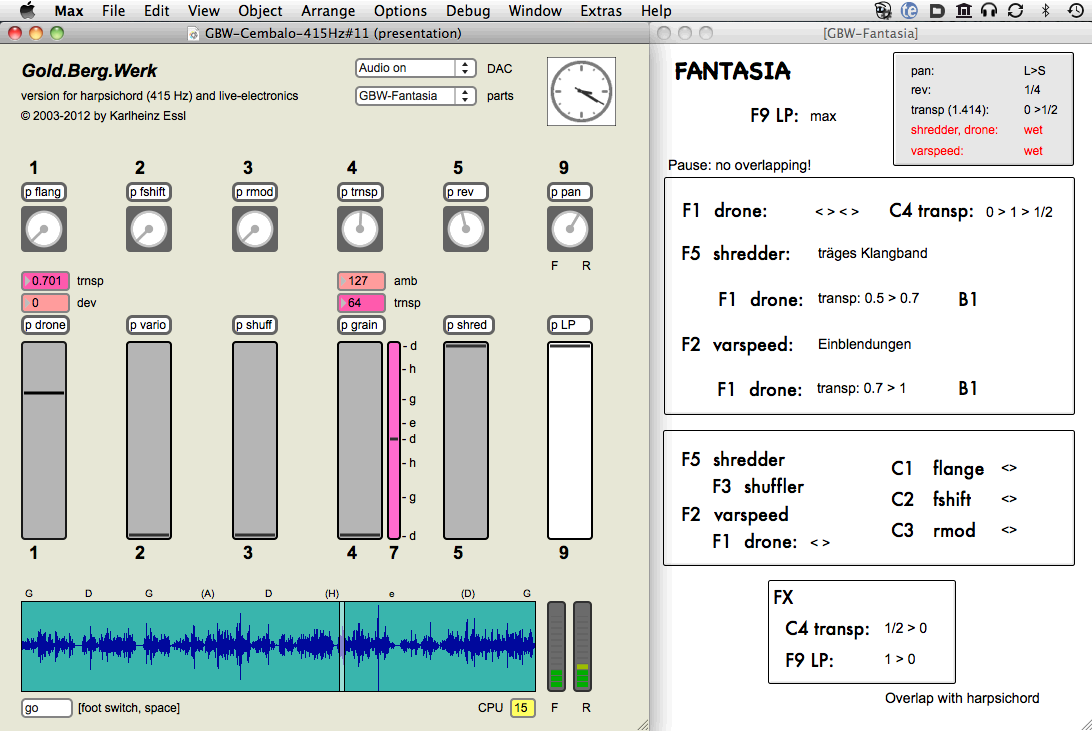Image resolution: width=1092 pixels, height=731 pixels.
Task: Click the frequency shift dial under p fshift
Action: tap(149, 230)
